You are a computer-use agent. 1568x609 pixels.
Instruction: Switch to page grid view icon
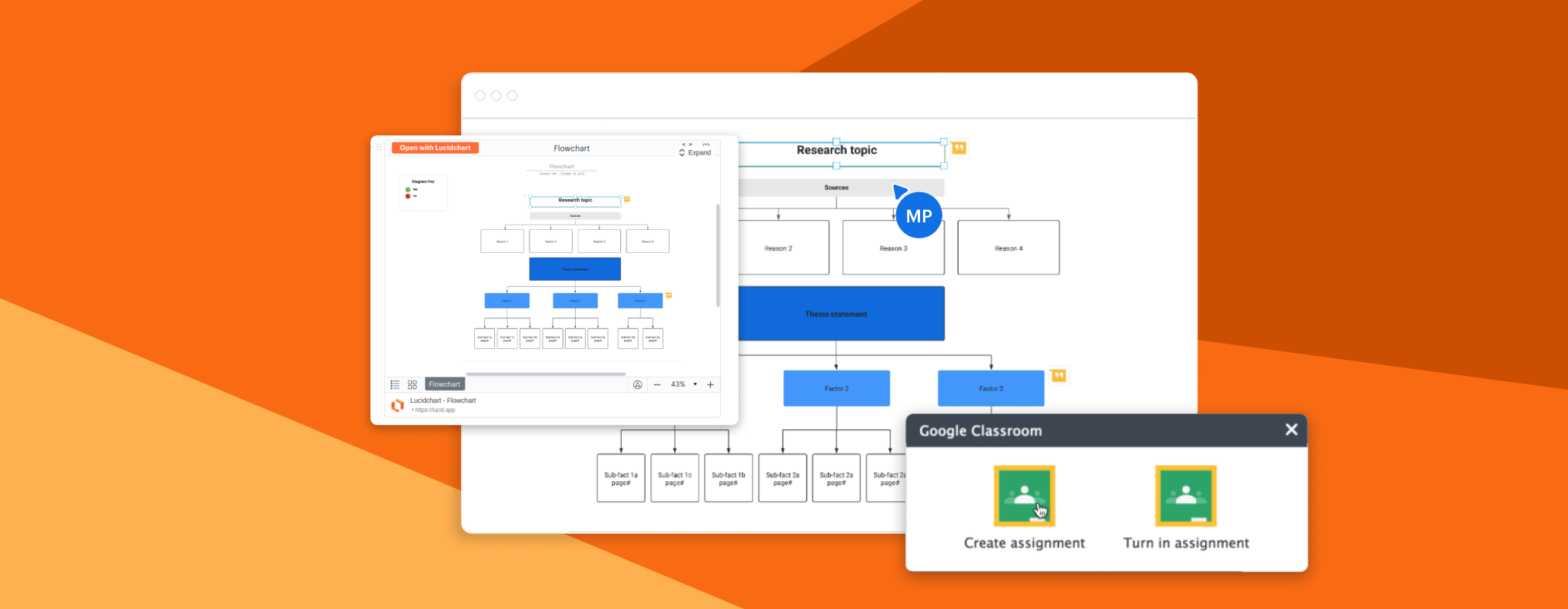click(412, 384)
